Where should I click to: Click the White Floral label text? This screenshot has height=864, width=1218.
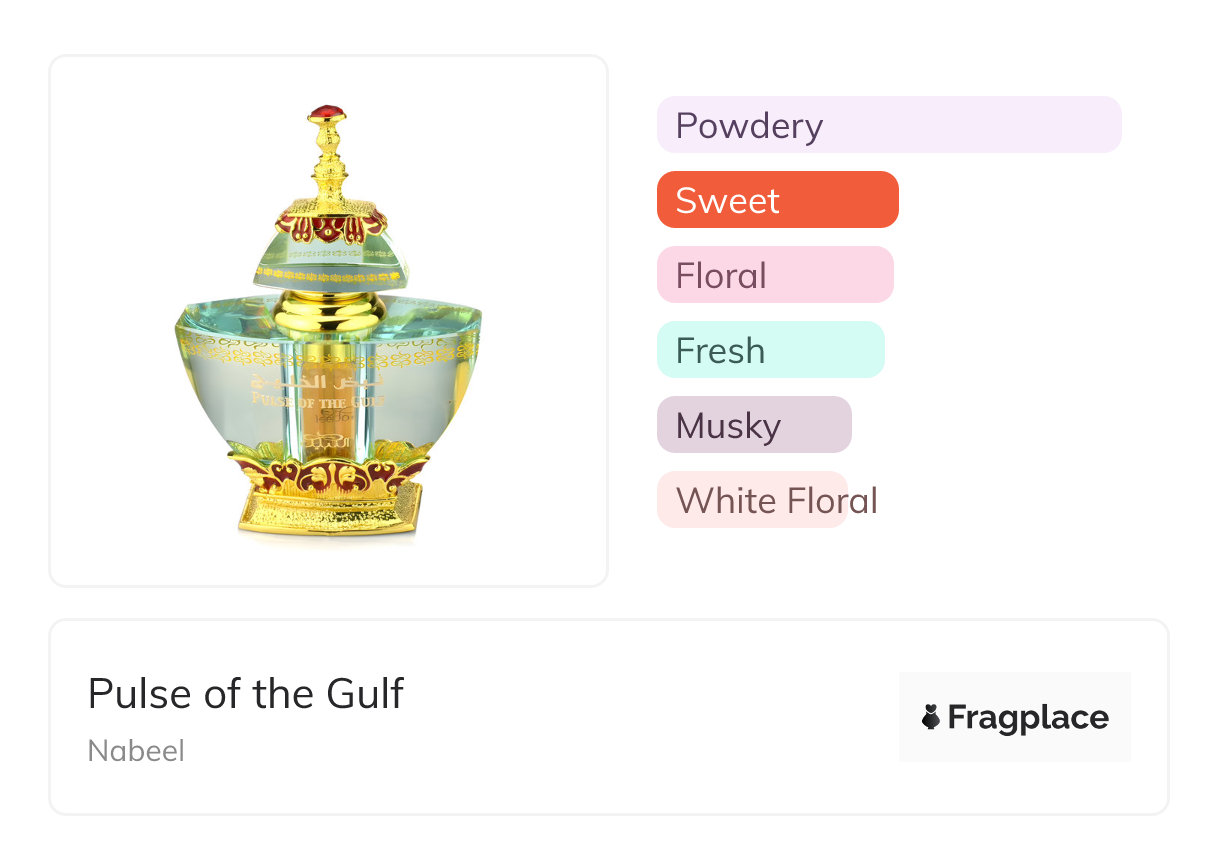(776, 500)
